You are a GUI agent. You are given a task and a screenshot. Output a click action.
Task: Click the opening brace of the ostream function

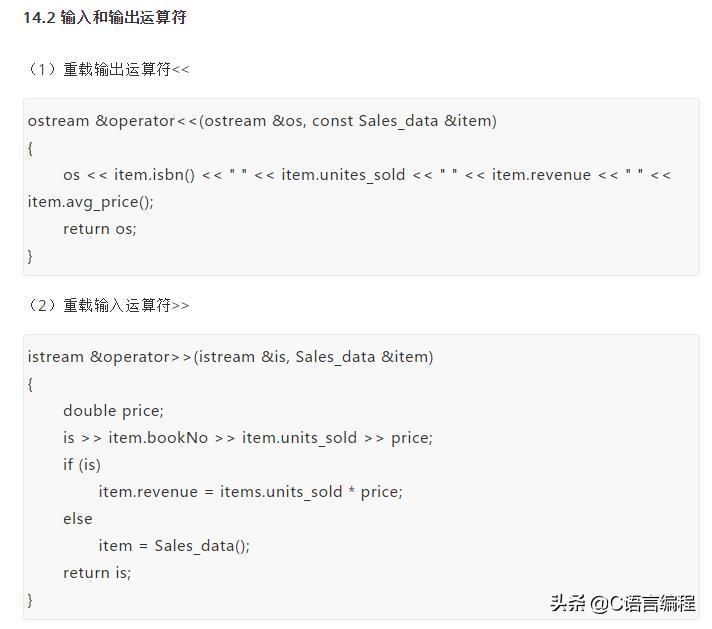pyautogui.click(x=31, y=148)
